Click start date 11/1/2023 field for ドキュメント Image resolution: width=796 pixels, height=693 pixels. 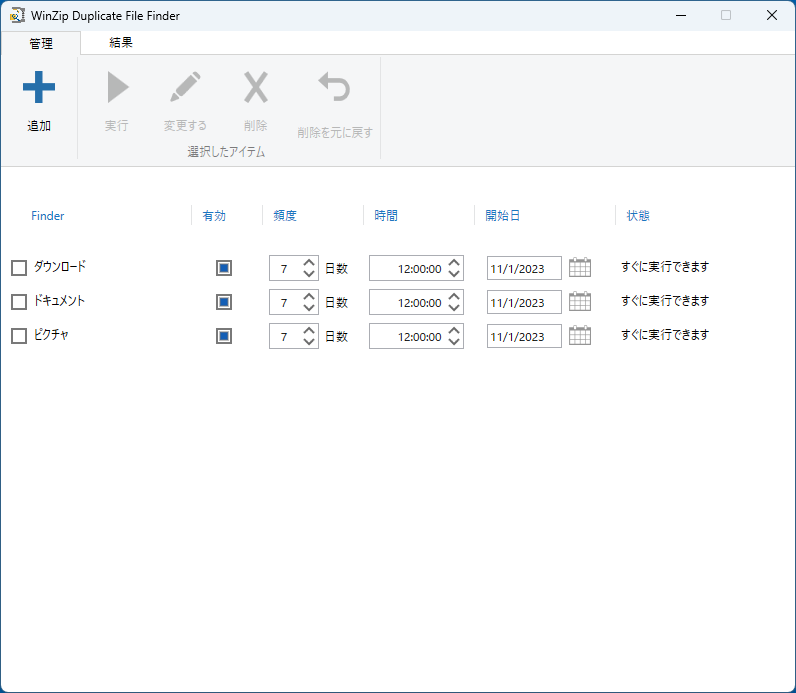[x=524, y=302]
